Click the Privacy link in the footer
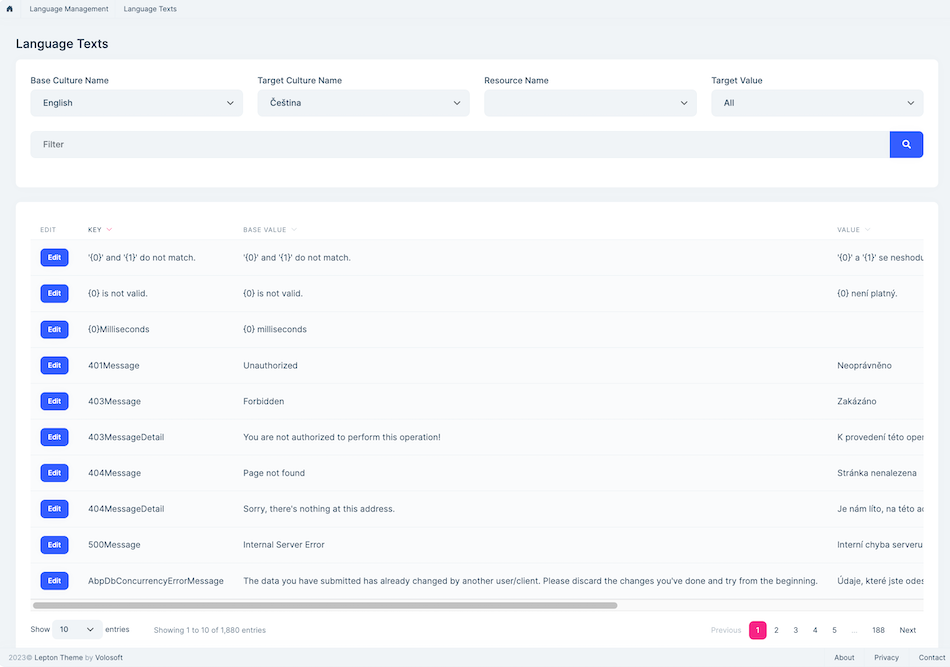 pyautogui.click(x=886, y=657)
